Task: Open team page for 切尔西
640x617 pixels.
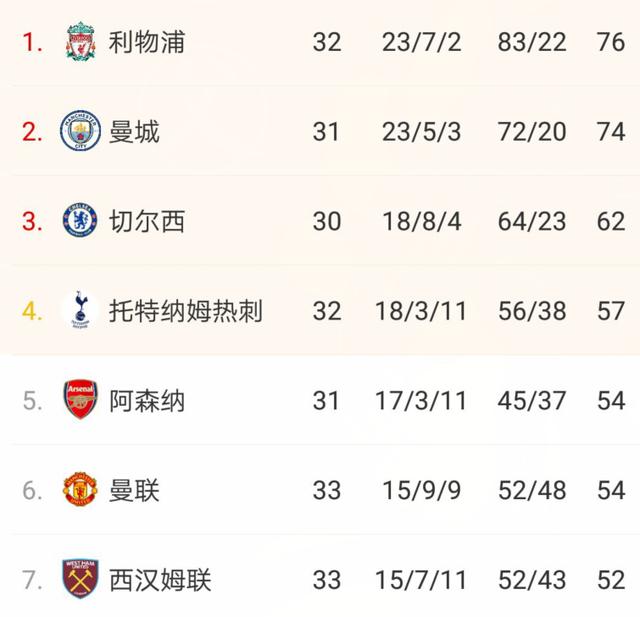Action: tap(147, 222)
